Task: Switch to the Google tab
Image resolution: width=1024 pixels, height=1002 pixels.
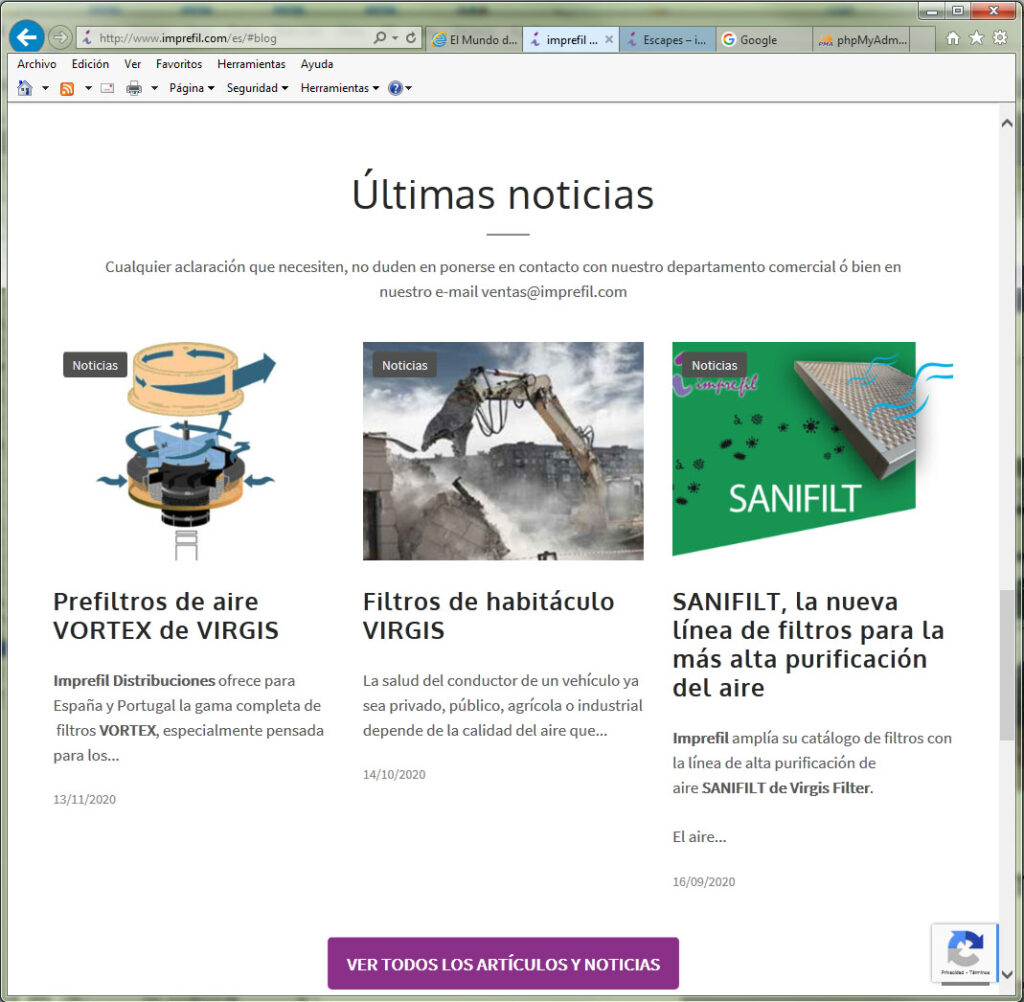Action: point(758,40)
